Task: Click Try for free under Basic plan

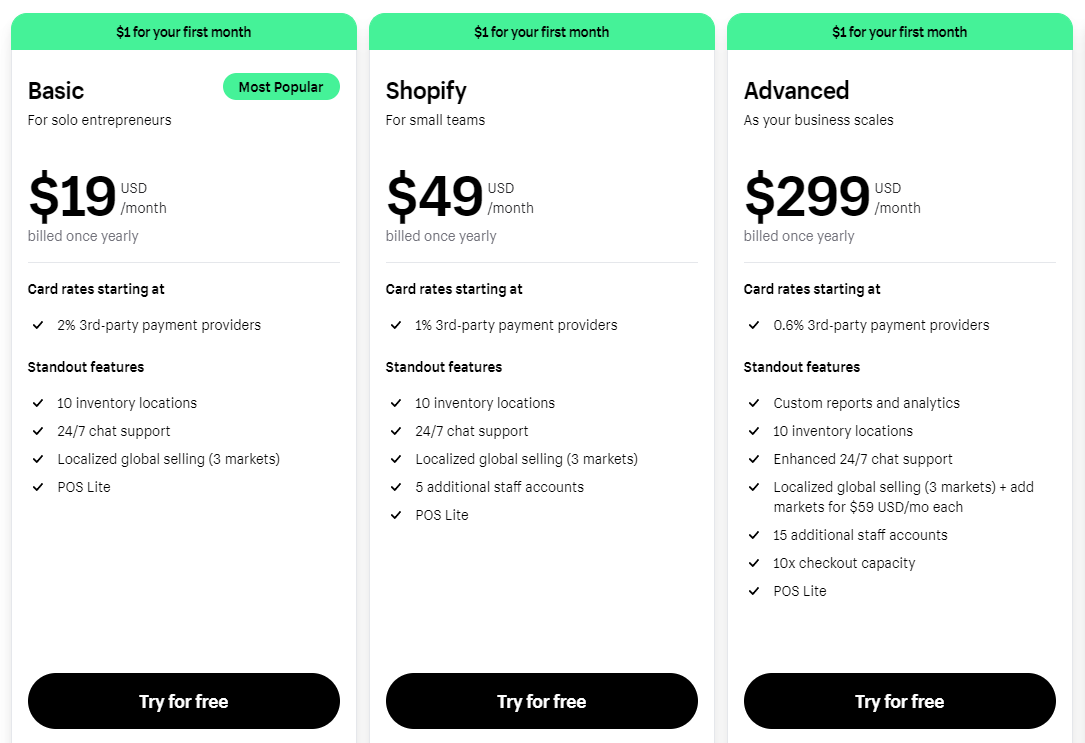Action: (183, 701)
